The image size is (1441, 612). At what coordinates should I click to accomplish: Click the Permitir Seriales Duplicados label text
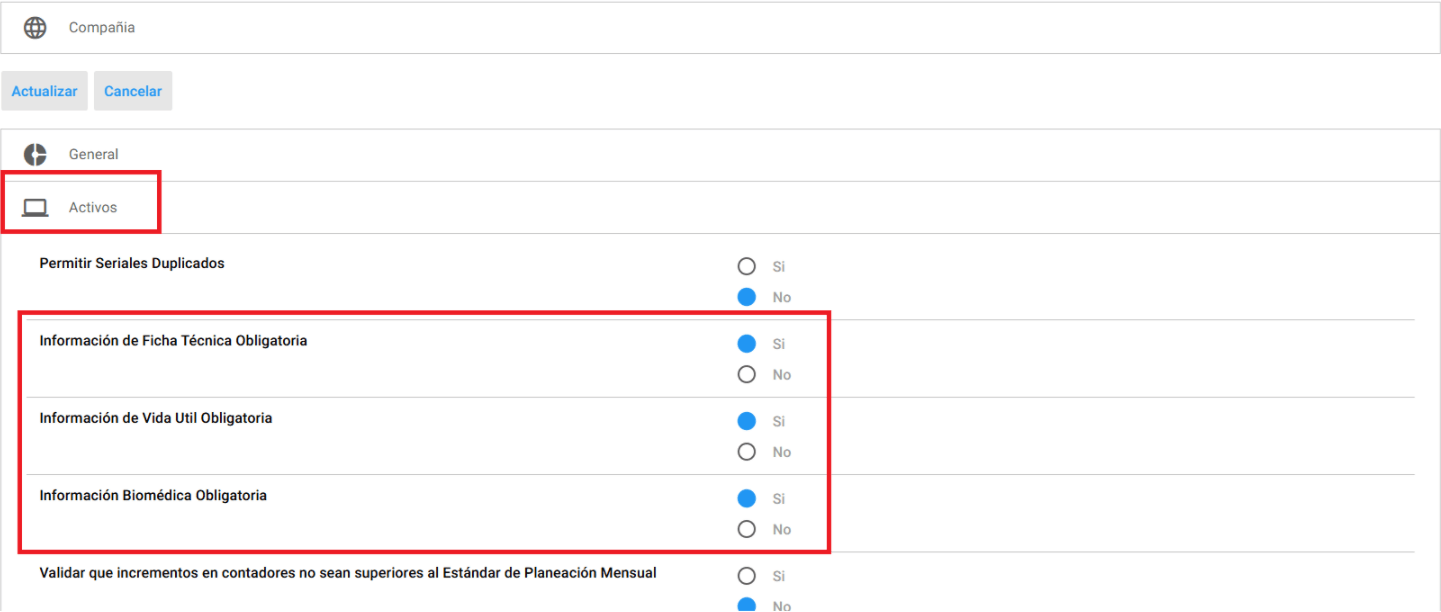pos(132,264)
